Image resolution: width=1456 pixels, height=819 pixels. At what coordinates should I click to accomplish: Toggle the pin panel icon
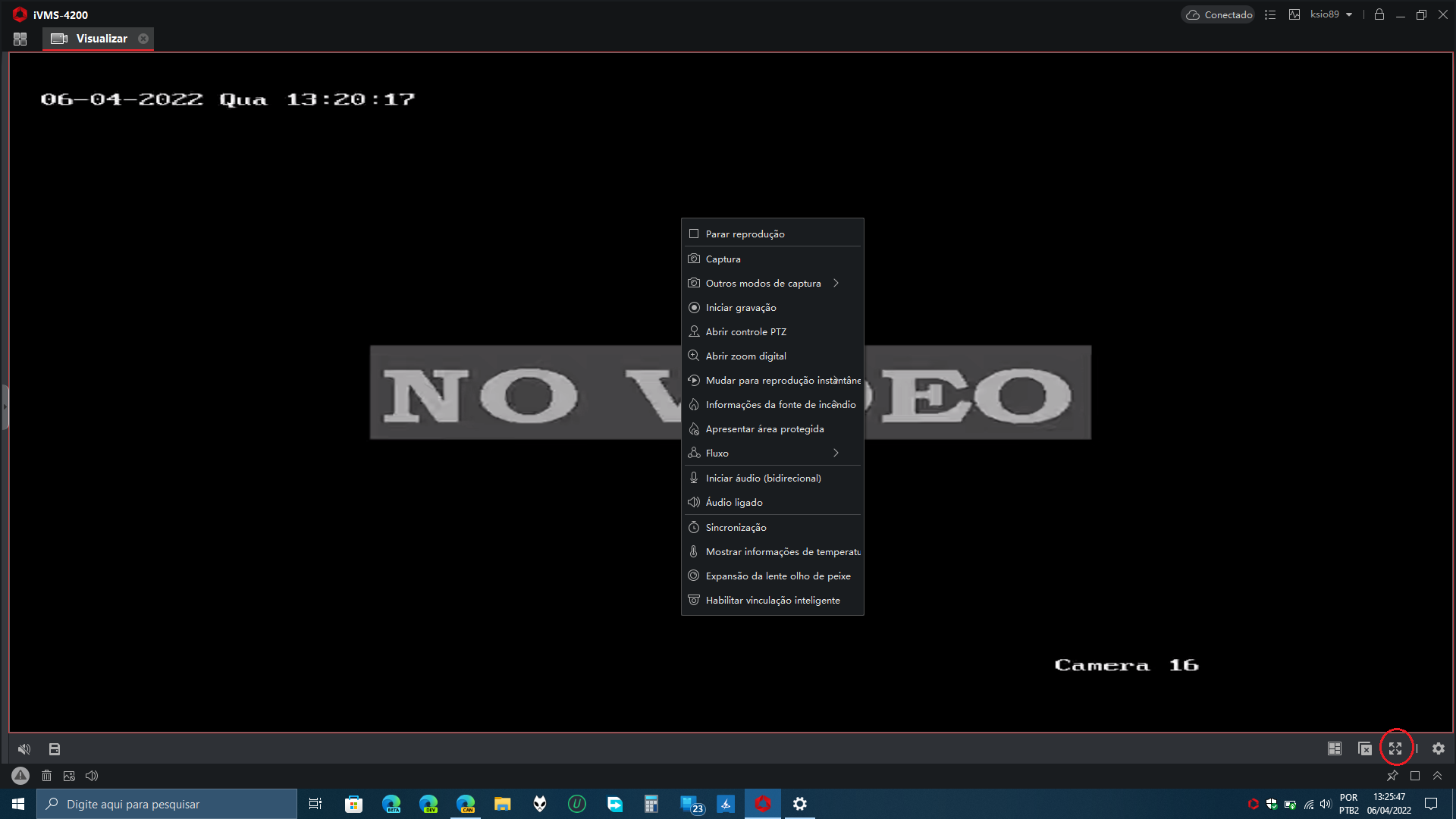pyautogui.click(x=1392, y=776)
